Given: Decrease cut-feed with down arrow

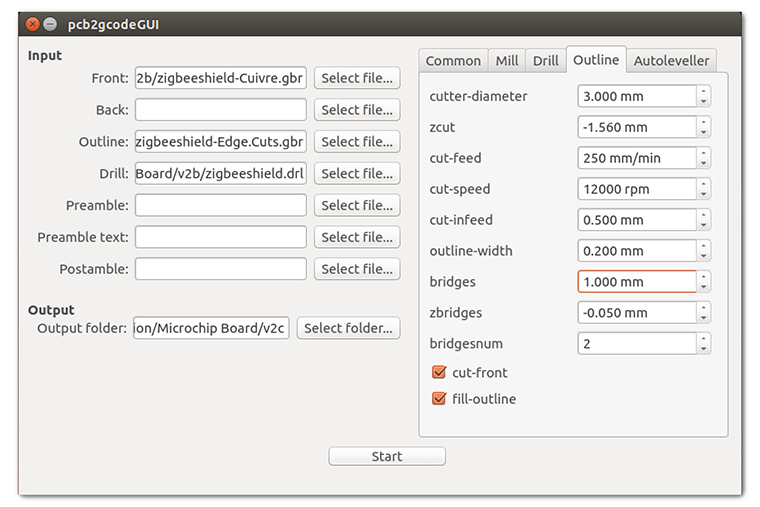Looking at the screenshot, I should (x=703, y=164).
